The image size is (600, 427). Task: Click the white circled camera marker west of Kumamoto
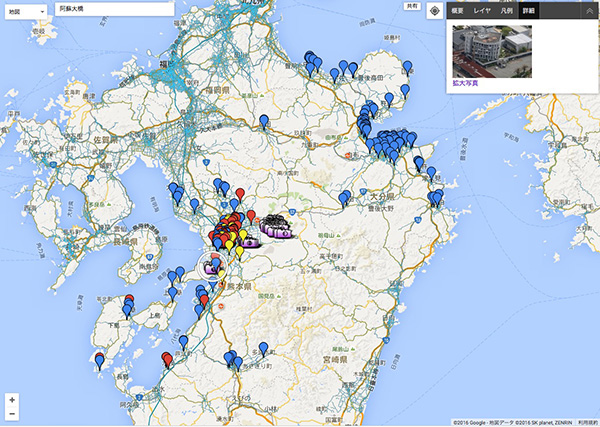212,266
